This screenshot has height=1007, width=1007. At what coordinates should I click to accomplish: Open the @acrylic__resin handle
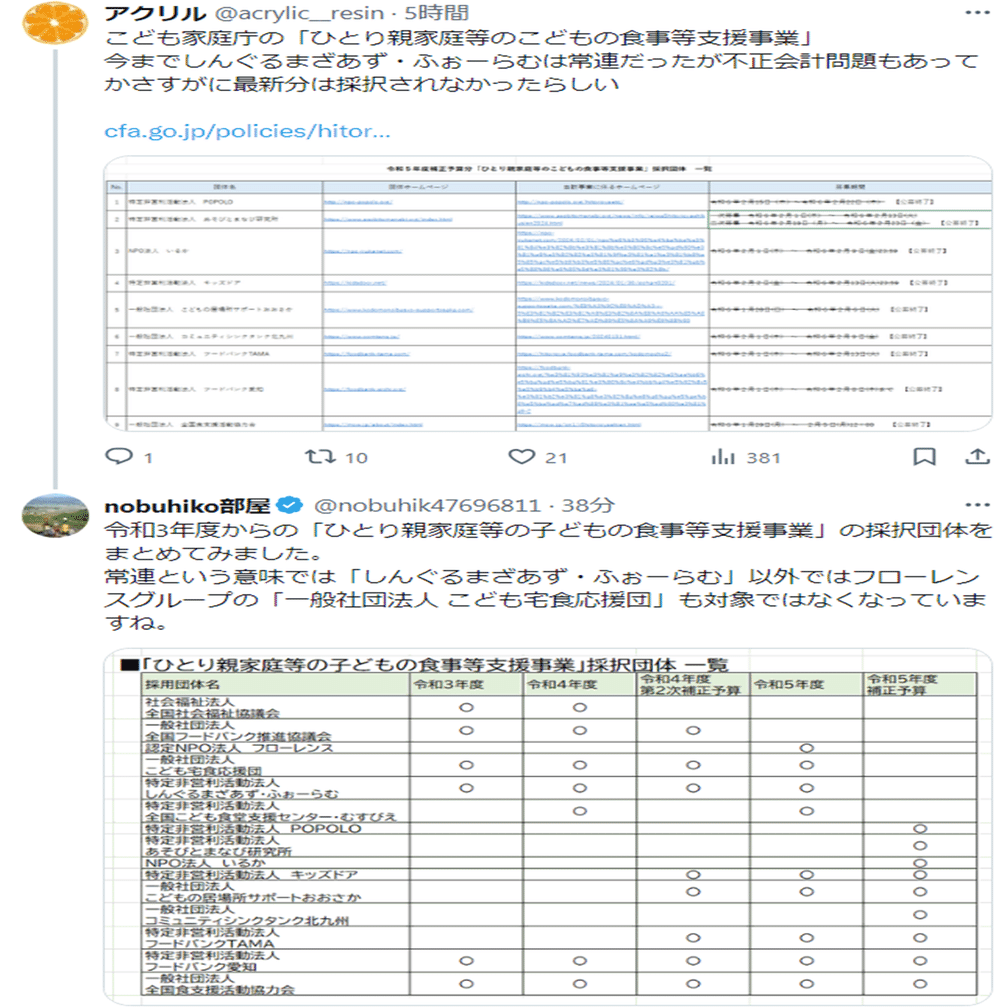[x=299, y=13]
